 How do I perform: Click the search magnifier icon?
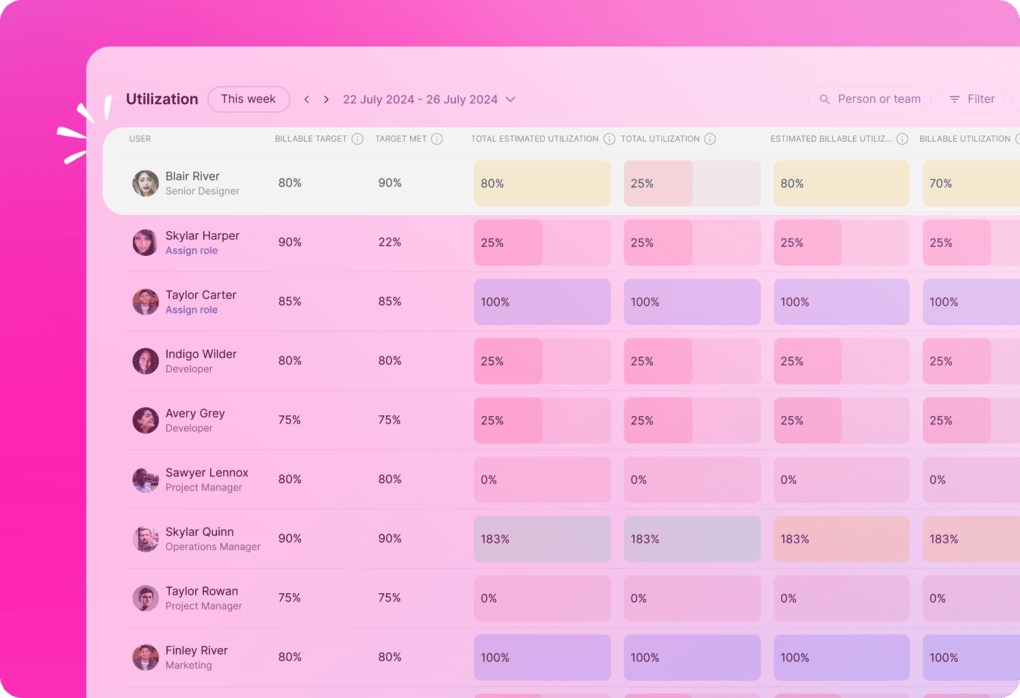(x=824, y=99)
